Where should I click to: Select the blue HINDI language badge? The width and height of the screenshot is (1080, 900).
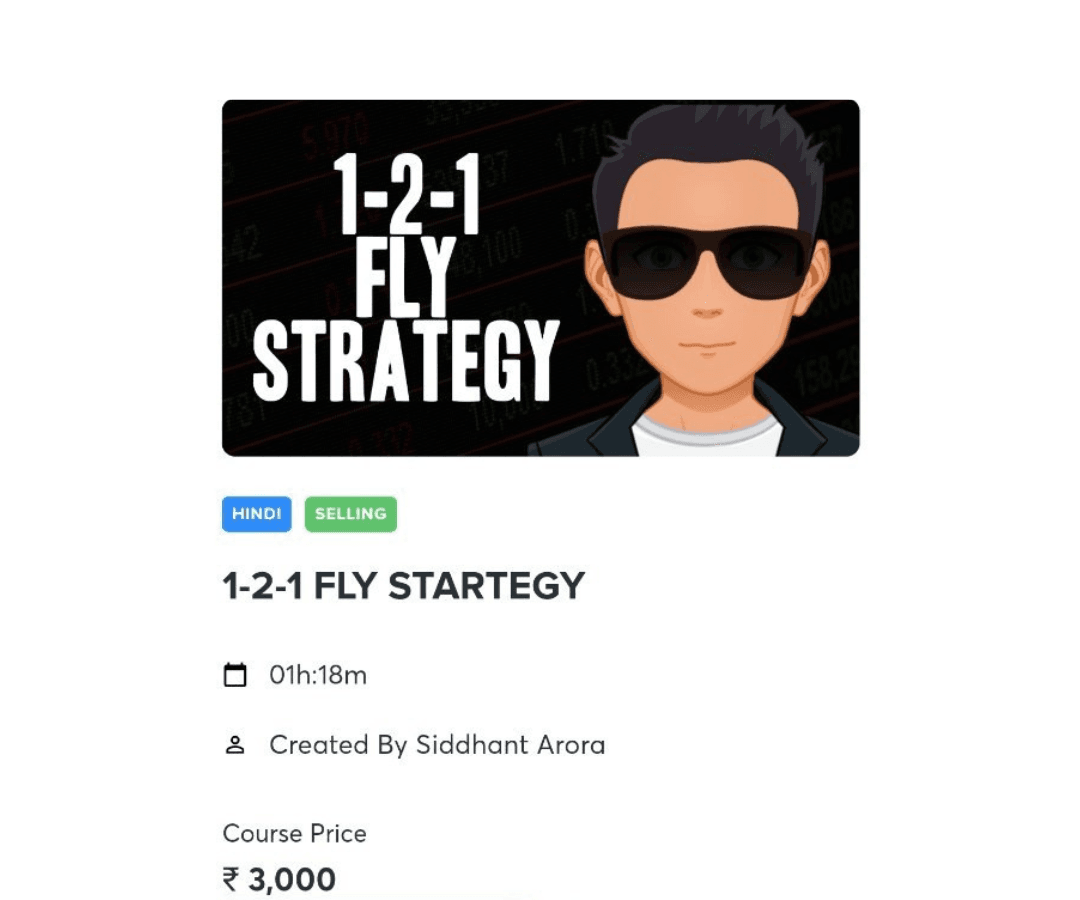point(257,514)
